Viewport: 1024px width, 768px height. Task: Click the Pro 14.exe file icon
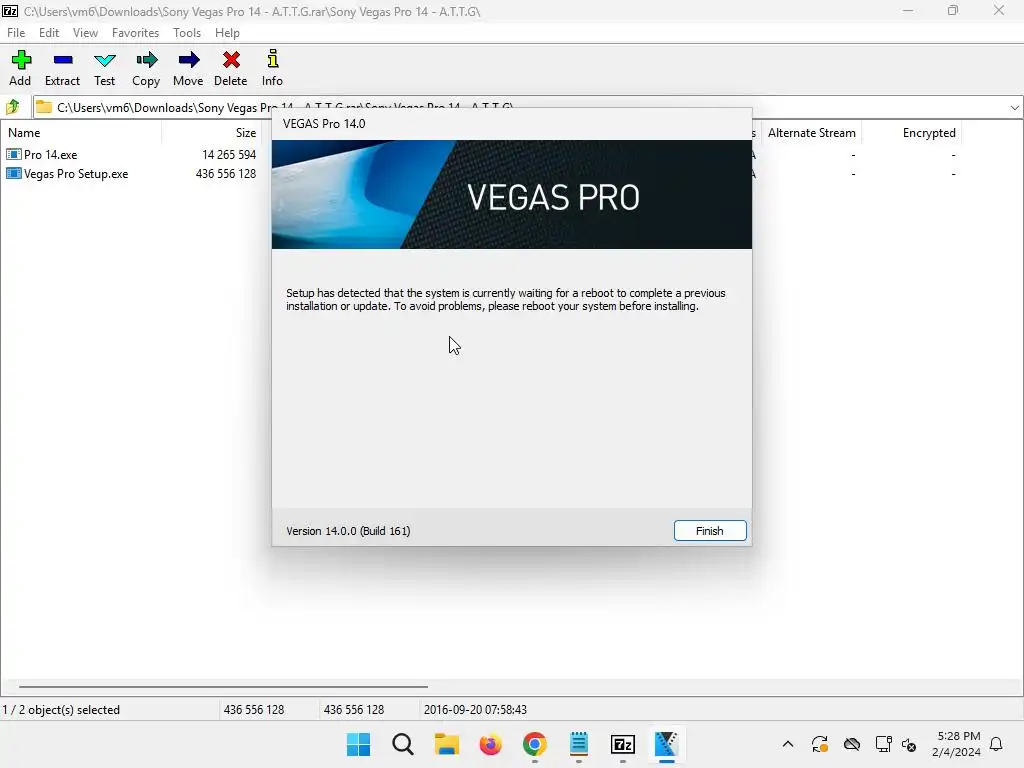click(x=13, y=154)
